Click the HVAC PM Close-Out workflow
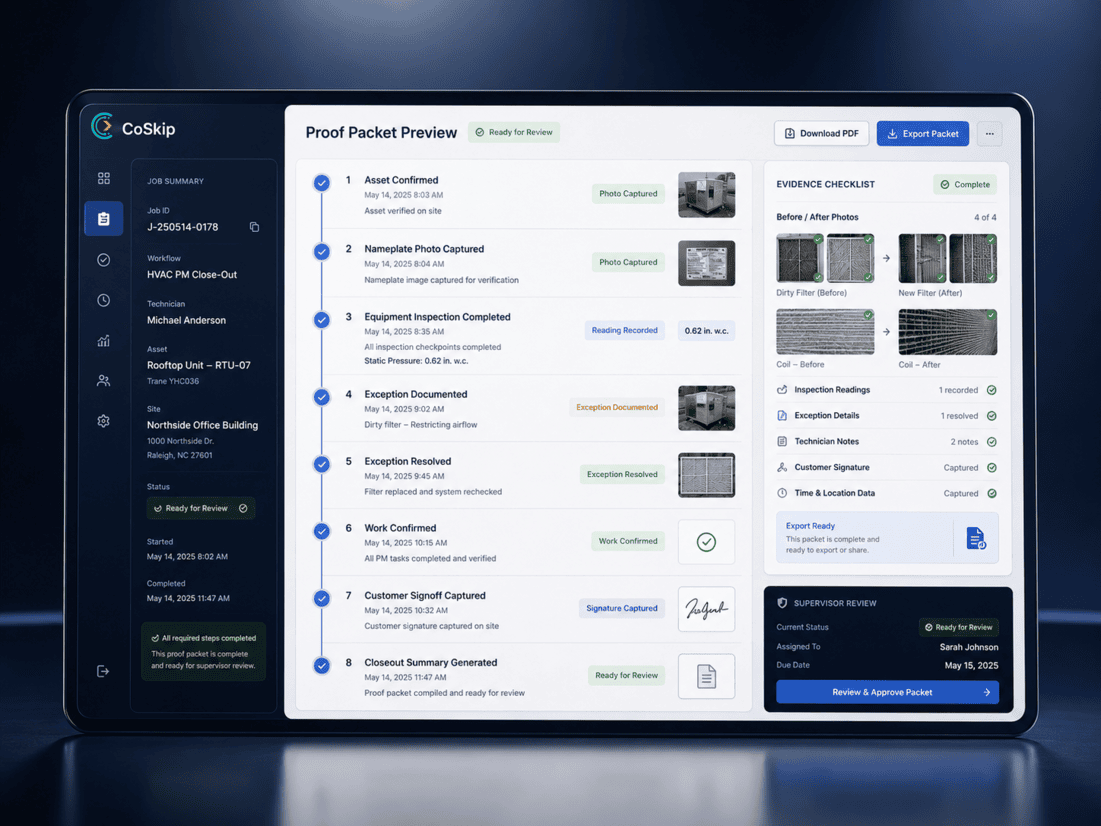1101x826 pixels. click(192, 275)
